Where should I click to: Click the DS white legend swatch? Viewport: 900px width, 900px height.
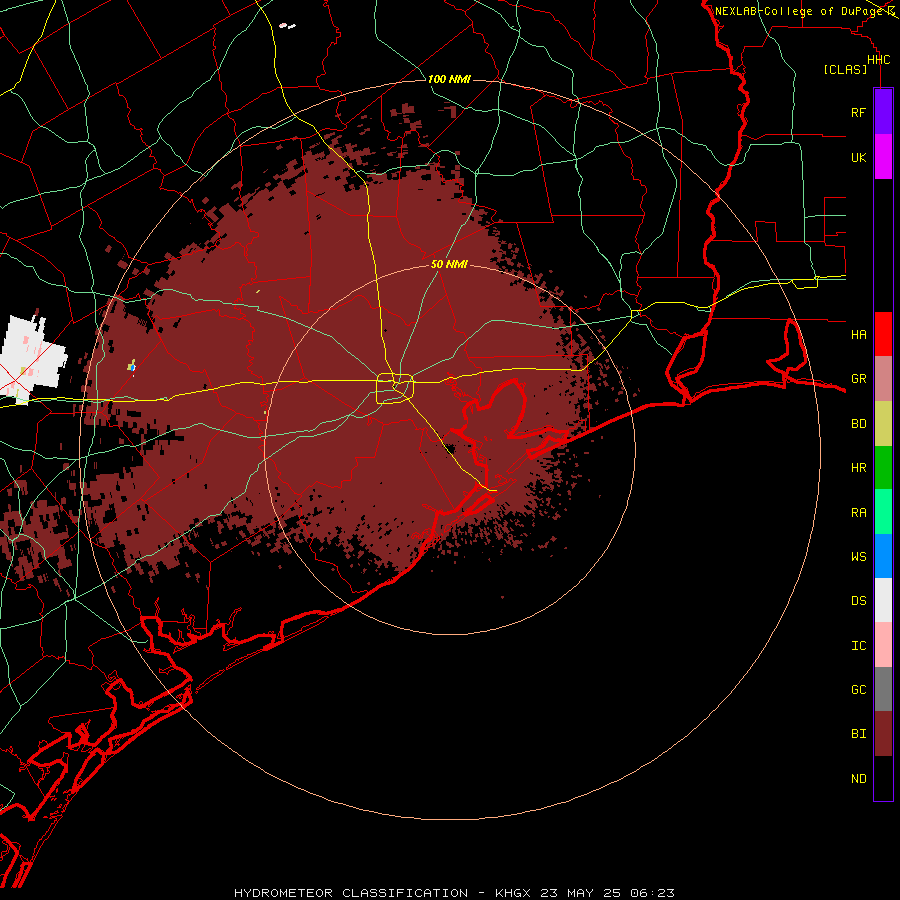pos(883,600)
